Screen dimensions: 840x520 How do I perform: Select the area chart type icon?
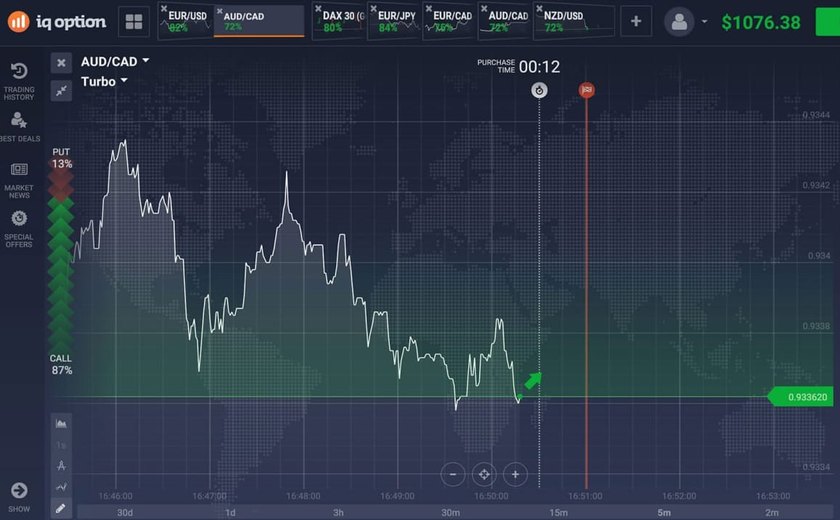(61, 424)
